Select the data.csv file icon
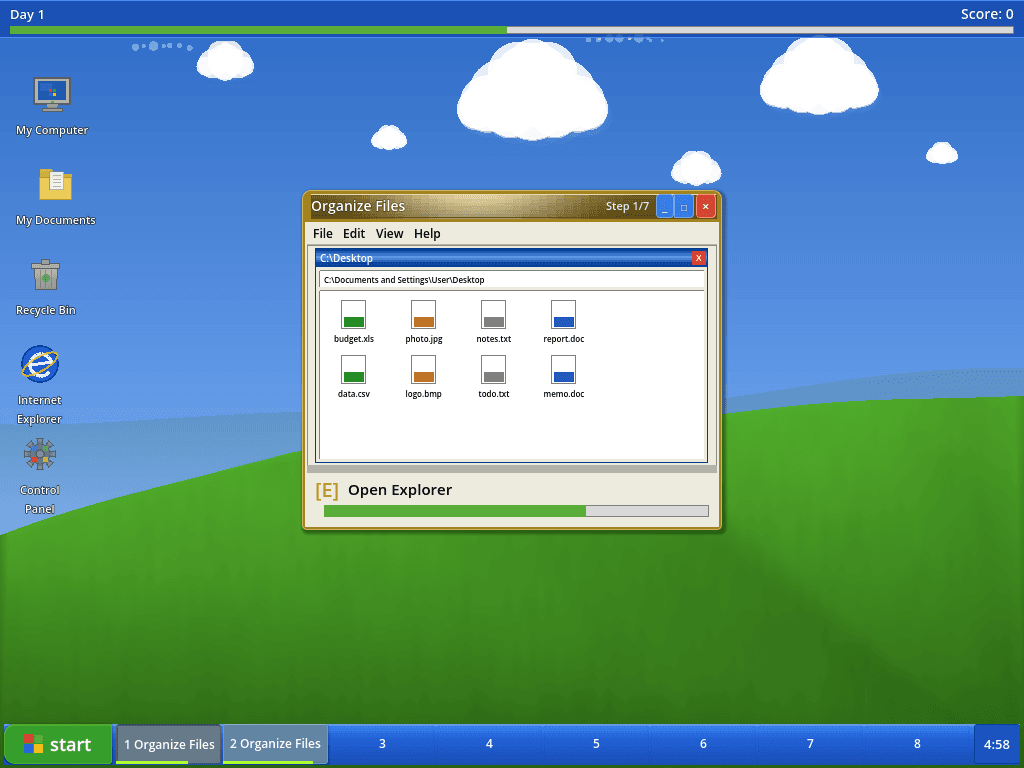 click(353, 369)
